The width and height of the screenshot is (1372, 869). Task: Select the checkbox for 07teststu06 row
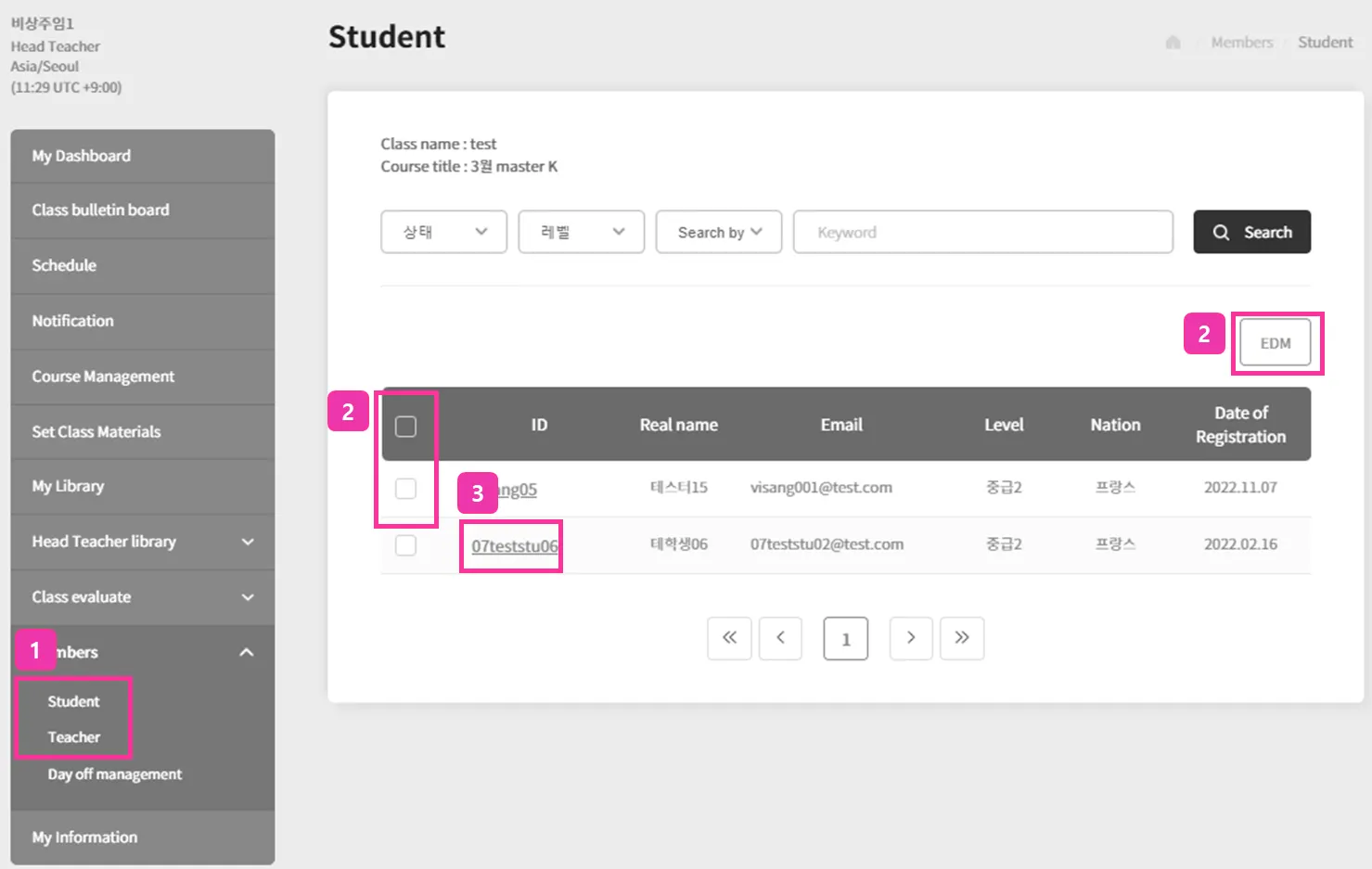(x=405, y=545)
